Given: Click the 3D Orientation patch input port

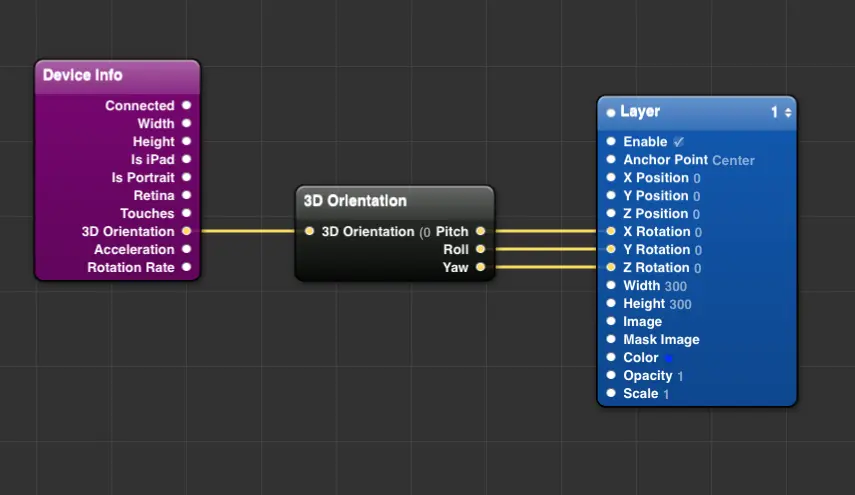Looking at the screenshot, I should point(309,231).
